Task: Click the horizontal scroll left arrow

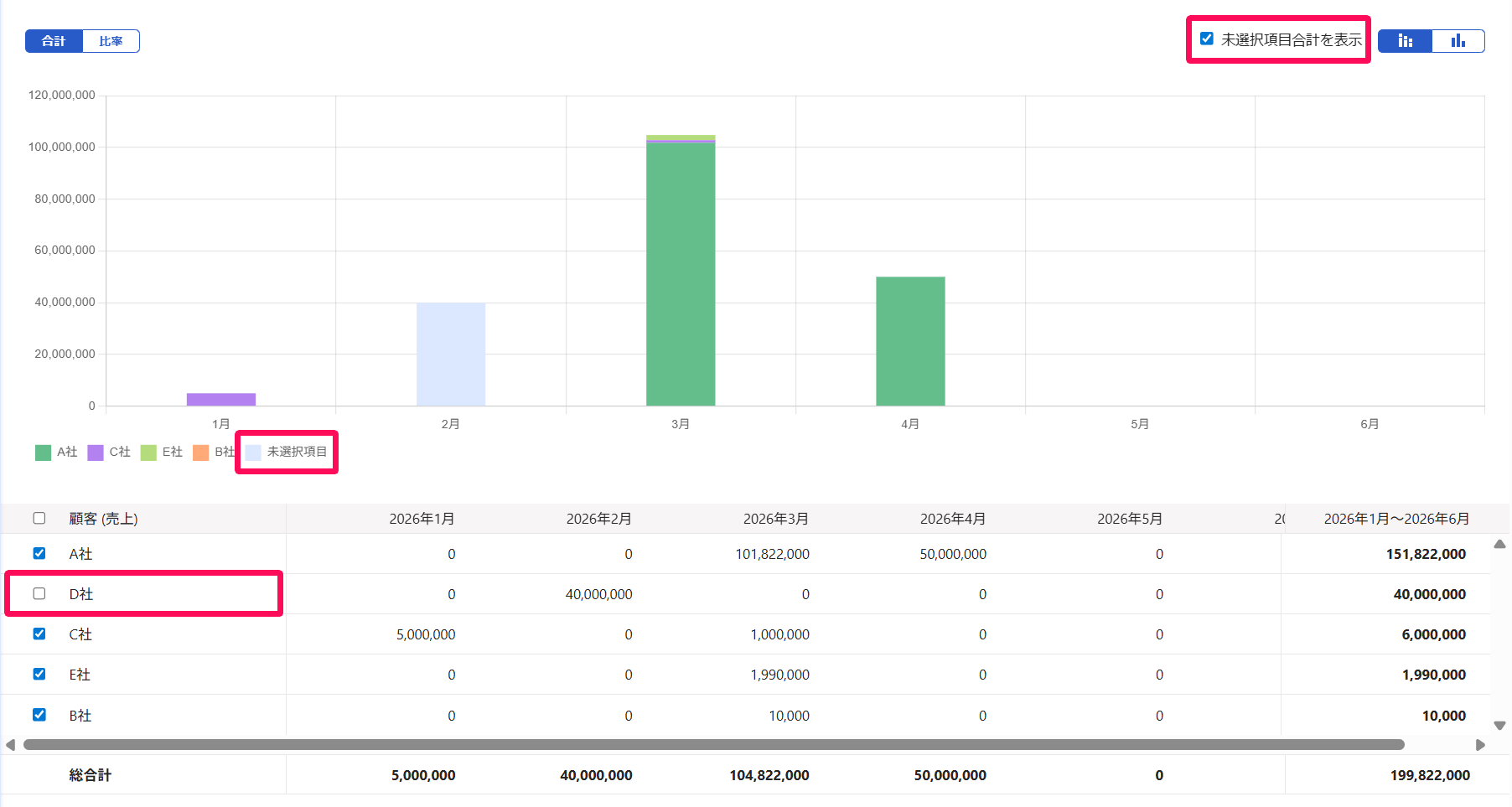Action: 10,745
